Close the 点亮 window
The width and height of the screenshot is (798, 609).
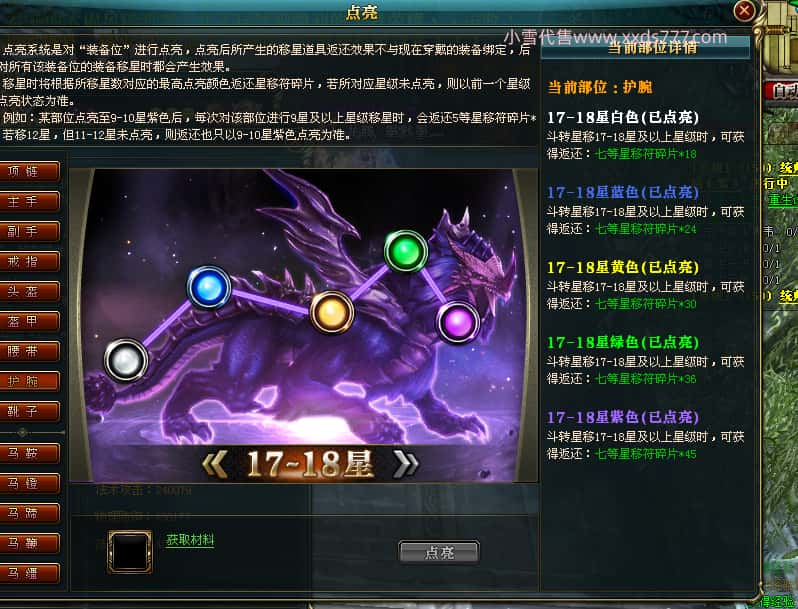click(744, 10)
